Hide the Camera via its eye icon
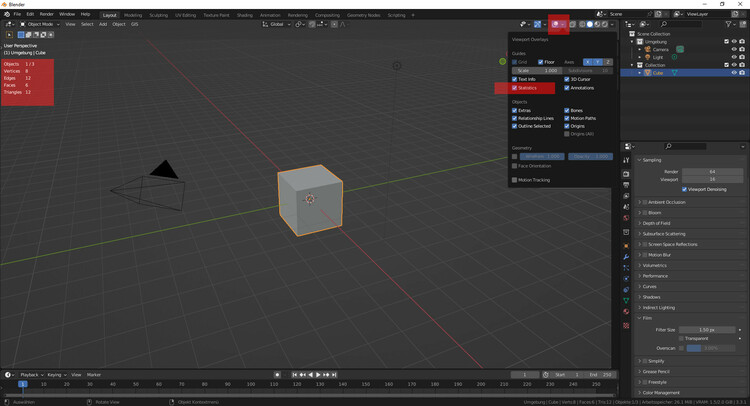This screenshot has width=750, height=406. coord(734,49)
